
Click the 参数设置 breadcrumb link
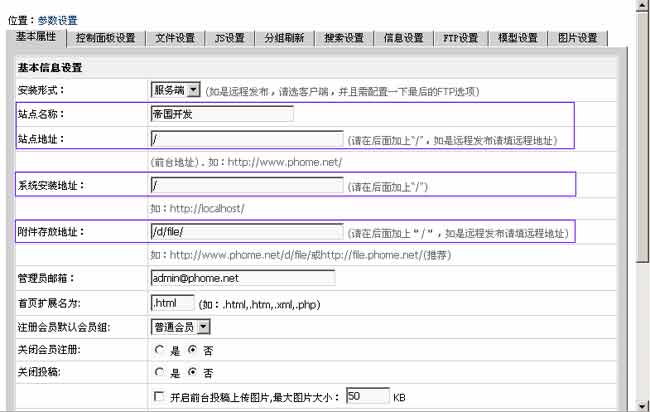(x=58, y=20)
